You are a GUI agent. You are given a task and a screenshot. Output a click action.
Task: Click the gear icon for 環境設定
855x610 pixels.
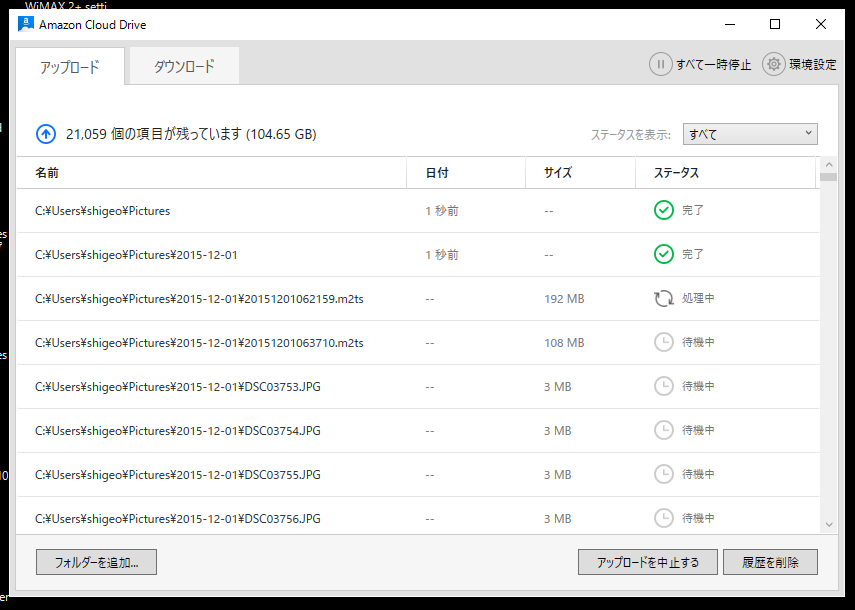pos(774,64)
